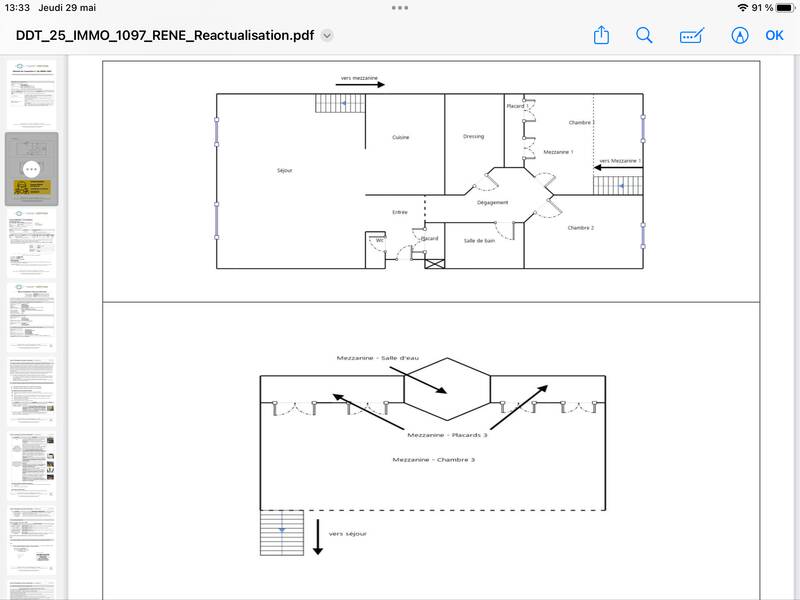Select the 'Chambre 2' label
This screenshot has height=600, width=800.
[x=581, y=228]
